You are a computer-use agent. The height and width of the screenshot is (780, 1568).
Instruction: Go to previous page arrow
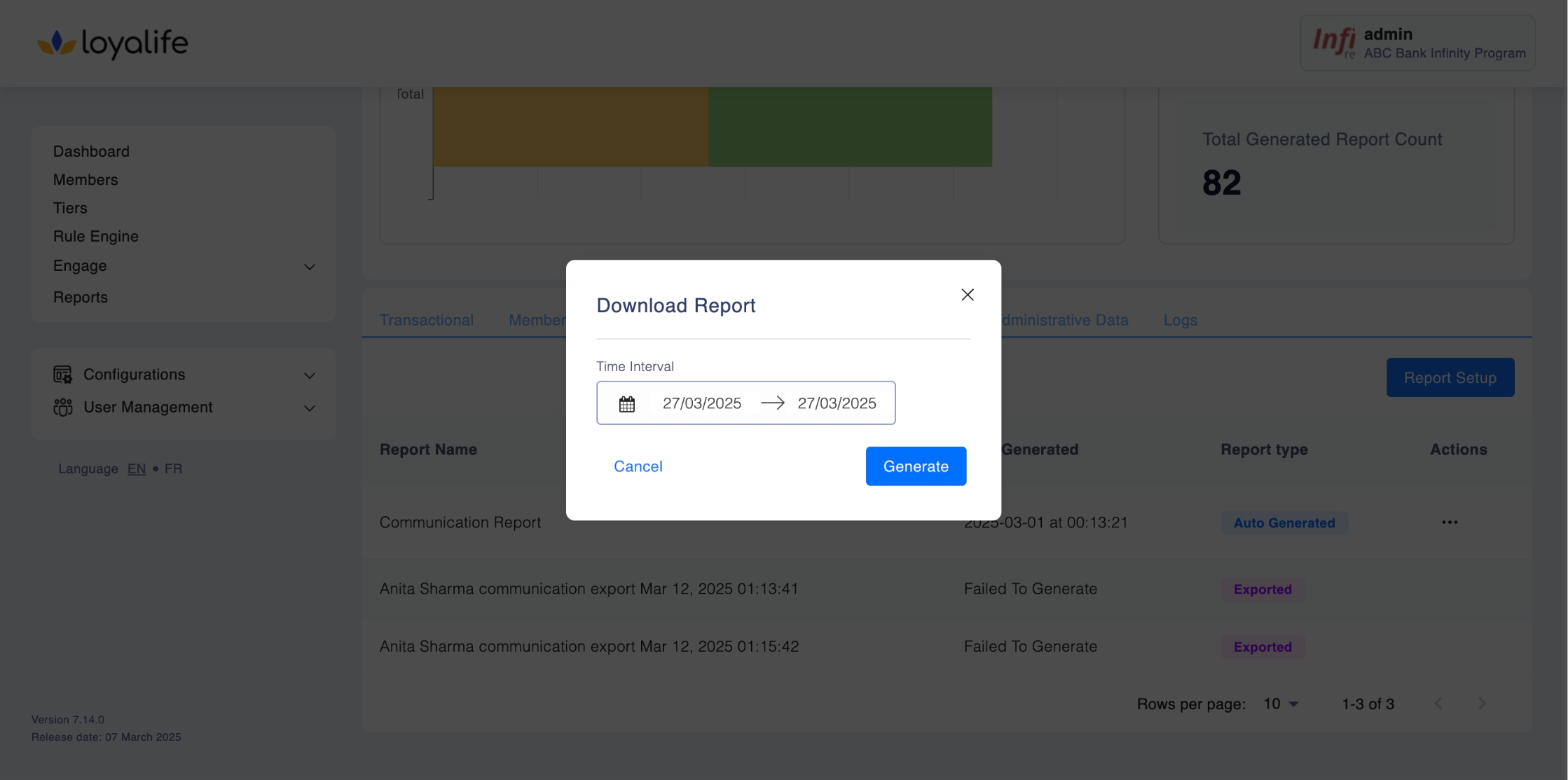click(x=1438, y=704)
